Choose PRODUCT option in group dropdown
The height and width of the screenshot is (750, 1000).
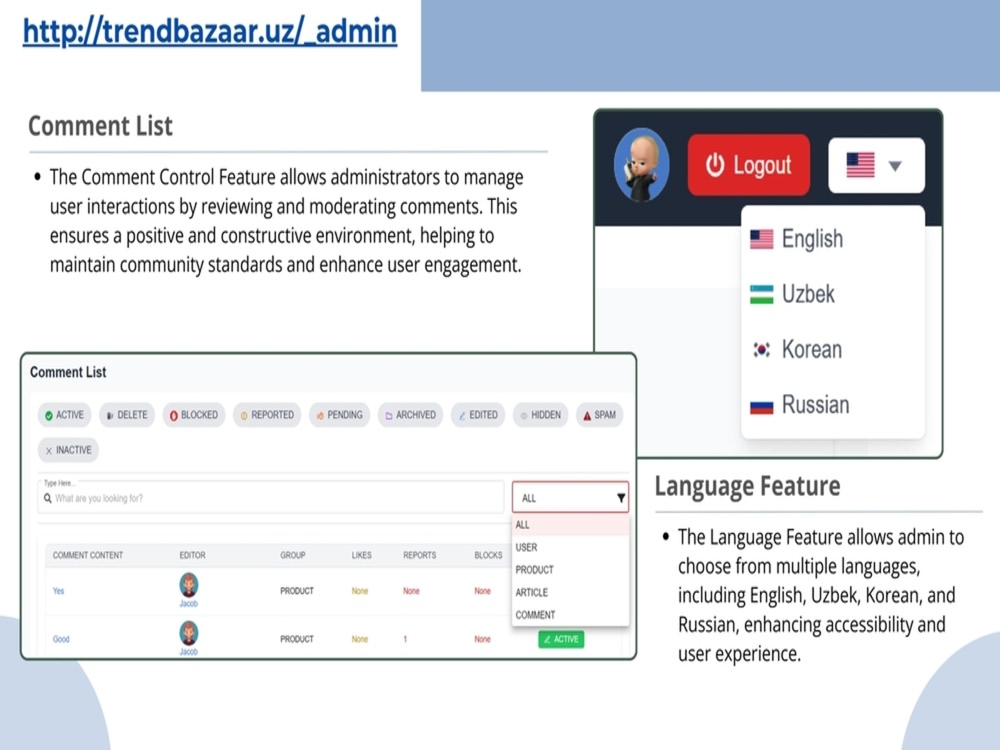coord(570,570)
